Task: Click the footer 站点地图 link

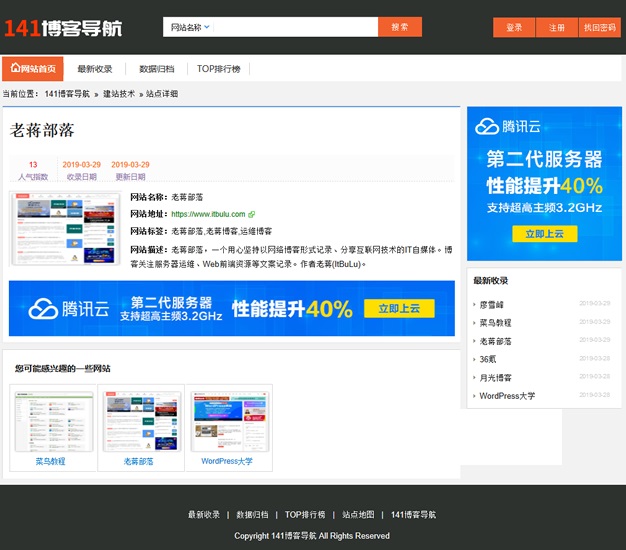Action: coord(358,515)
